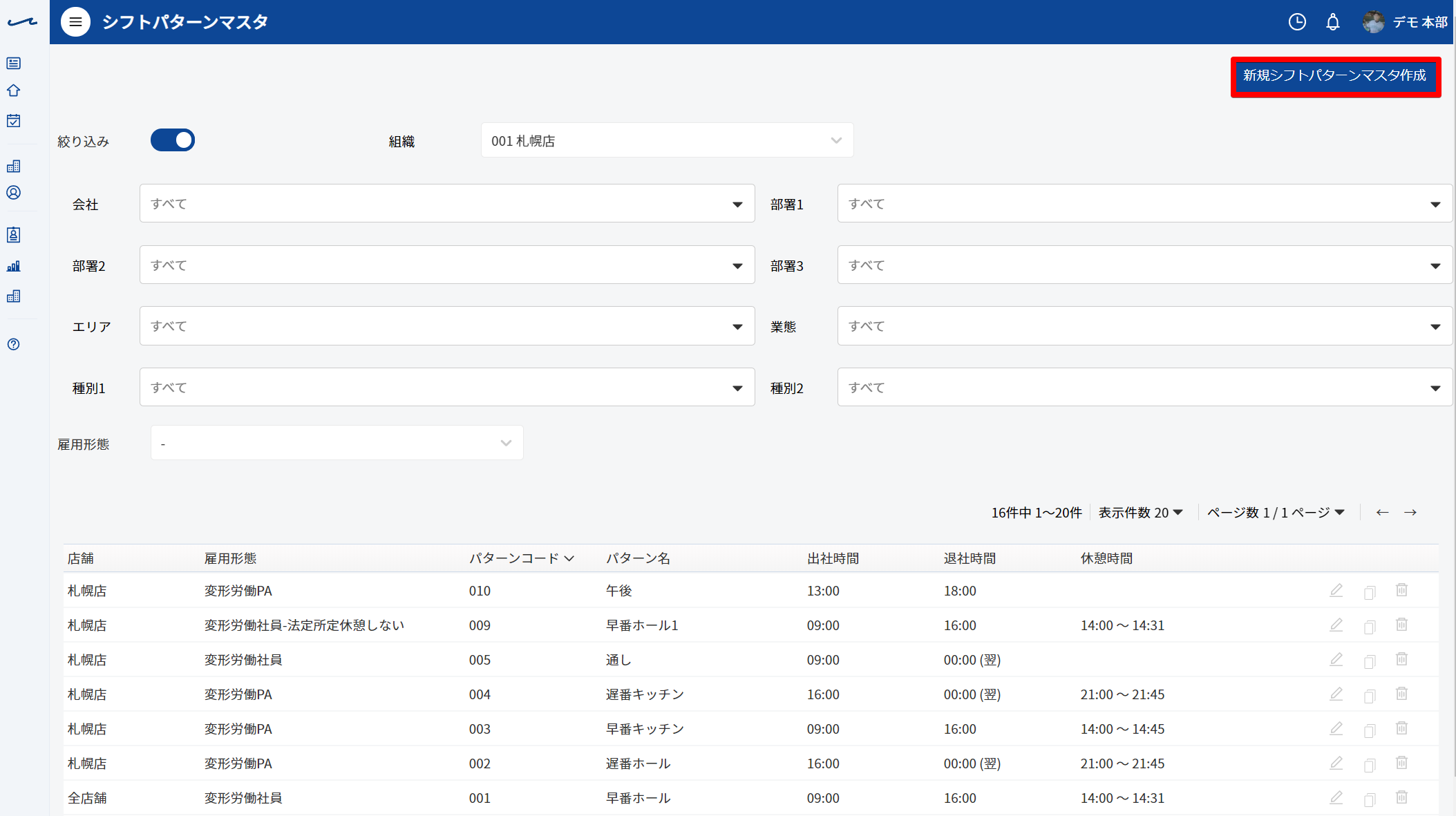Change 表示件数 20 per page
The height and width of the screenshot is (816, 1456).
point(1141,513)
